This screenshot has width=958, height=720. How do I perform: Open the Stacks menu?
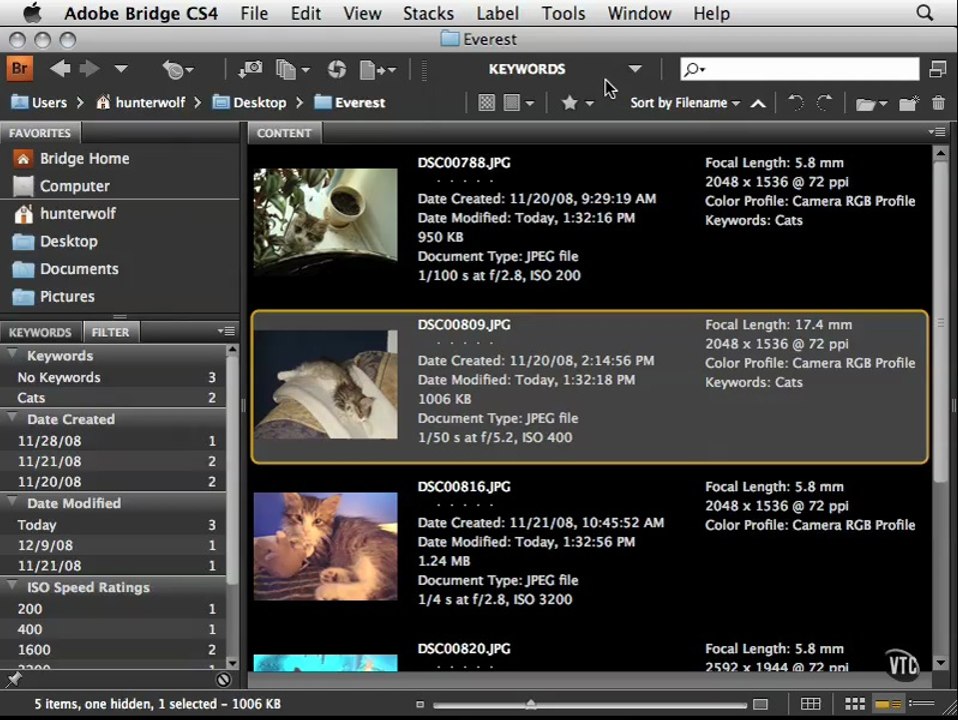coord(428,13)
